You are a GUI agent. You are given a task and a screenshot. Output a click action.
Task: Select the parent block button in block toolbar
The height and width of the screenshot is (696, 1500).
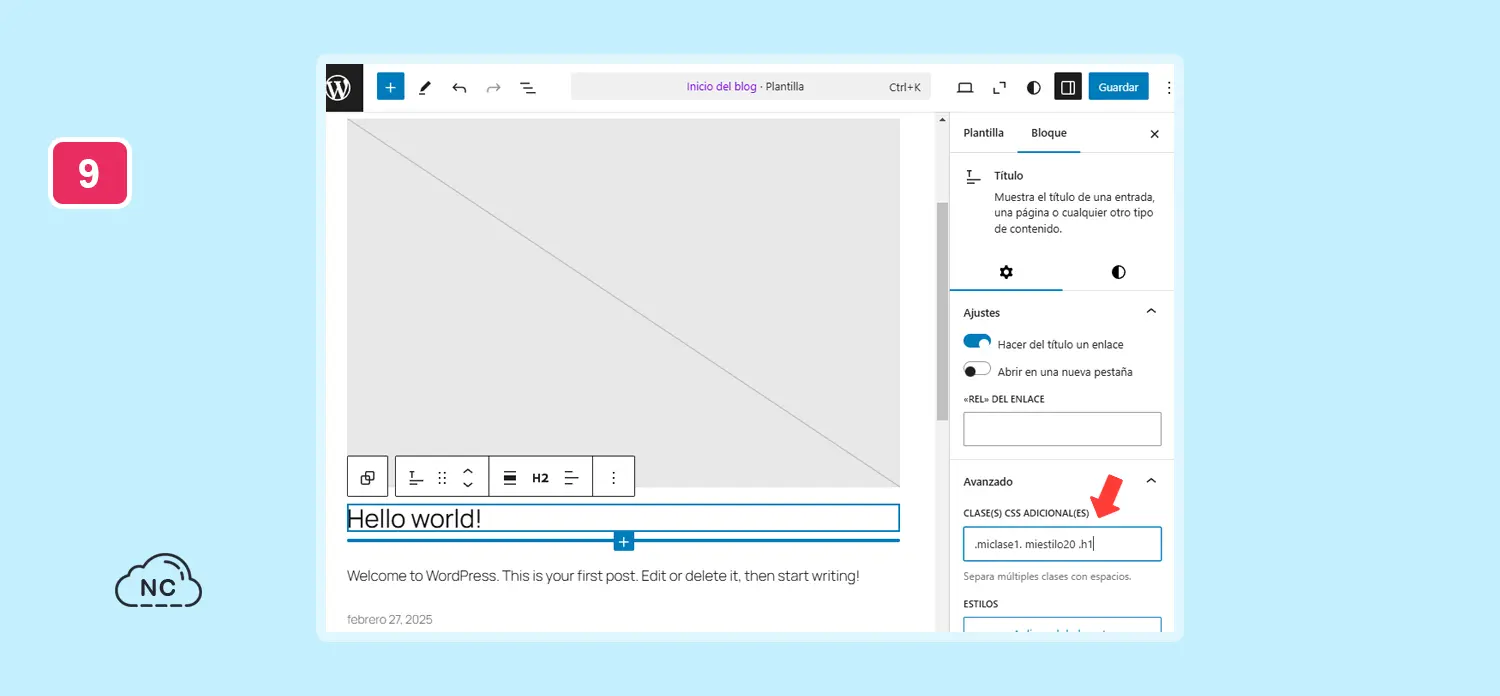[x=367, y=477]
